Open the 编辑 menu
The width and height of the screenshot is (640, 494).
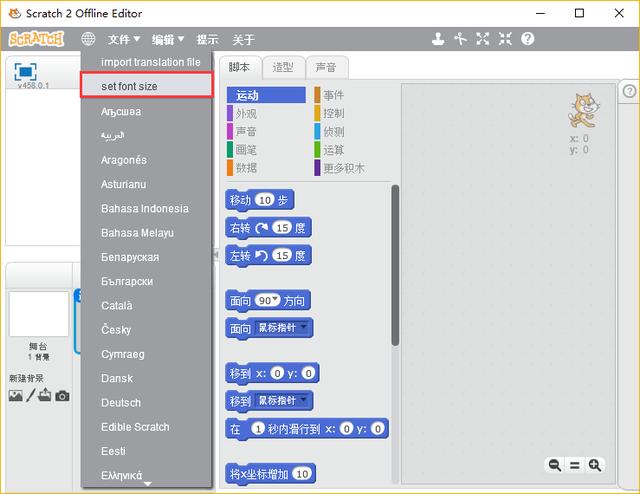tap(168, 40)
